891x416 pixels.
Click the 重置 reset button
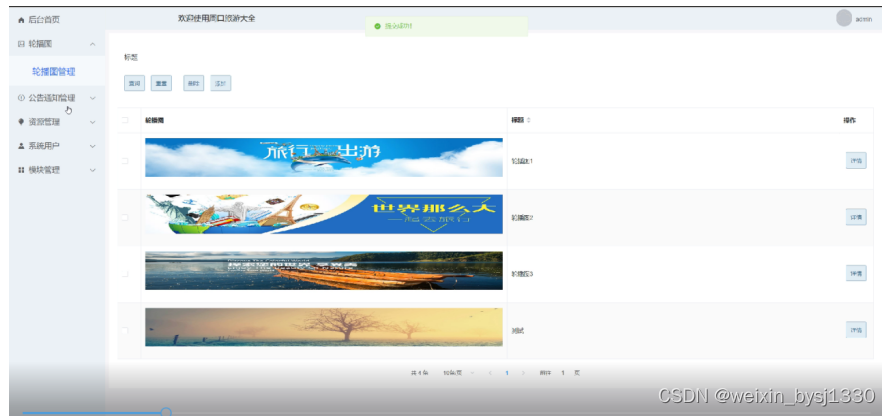point(161,83)
